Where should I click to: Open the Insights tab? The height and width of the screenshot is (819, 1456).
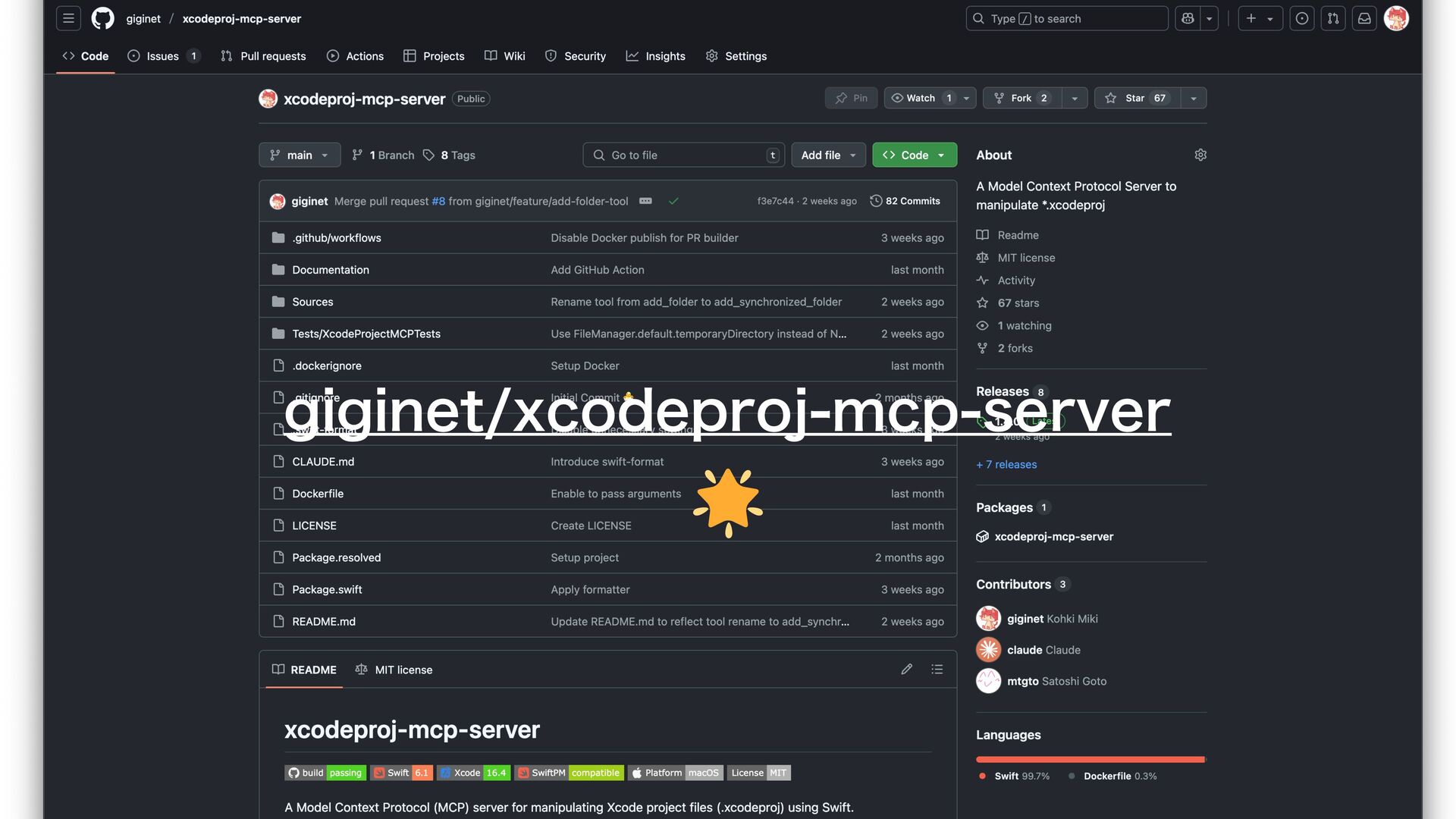tap(656, 56)
